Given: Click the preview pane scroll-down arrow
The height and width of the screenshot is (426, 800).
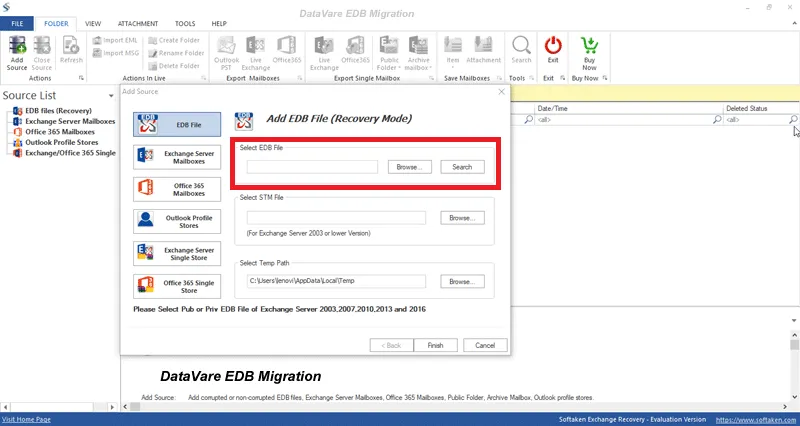Looking at the screenshot, I should click(794, 397).
